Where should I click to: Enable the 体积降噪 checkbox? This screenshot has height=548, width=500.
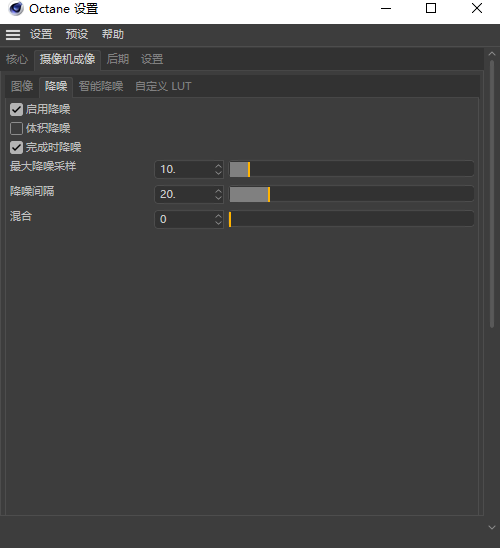16,128
